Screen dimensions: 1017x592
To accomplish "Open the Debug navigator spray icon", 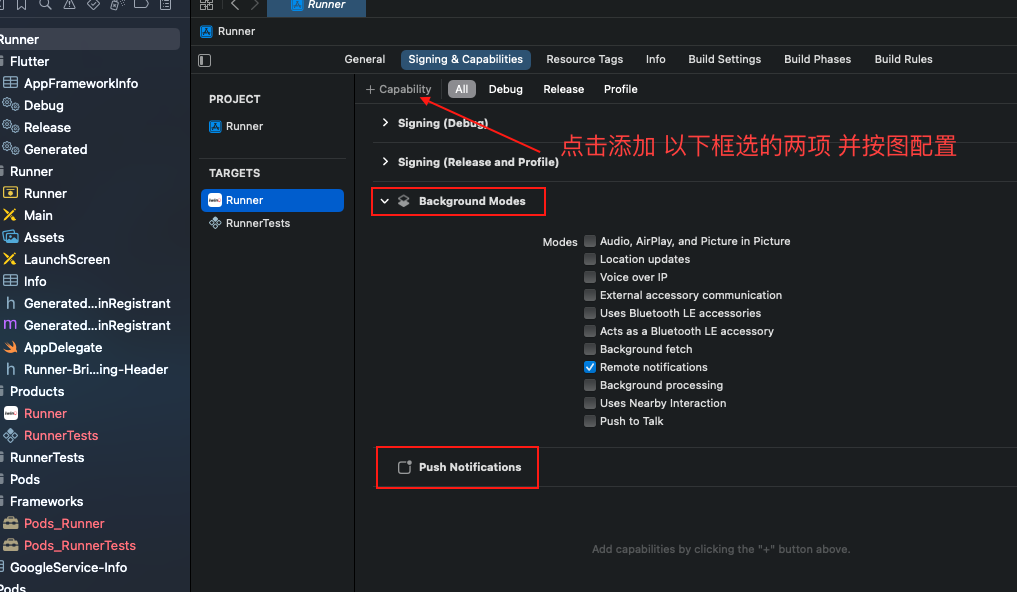I will [117, 5].
